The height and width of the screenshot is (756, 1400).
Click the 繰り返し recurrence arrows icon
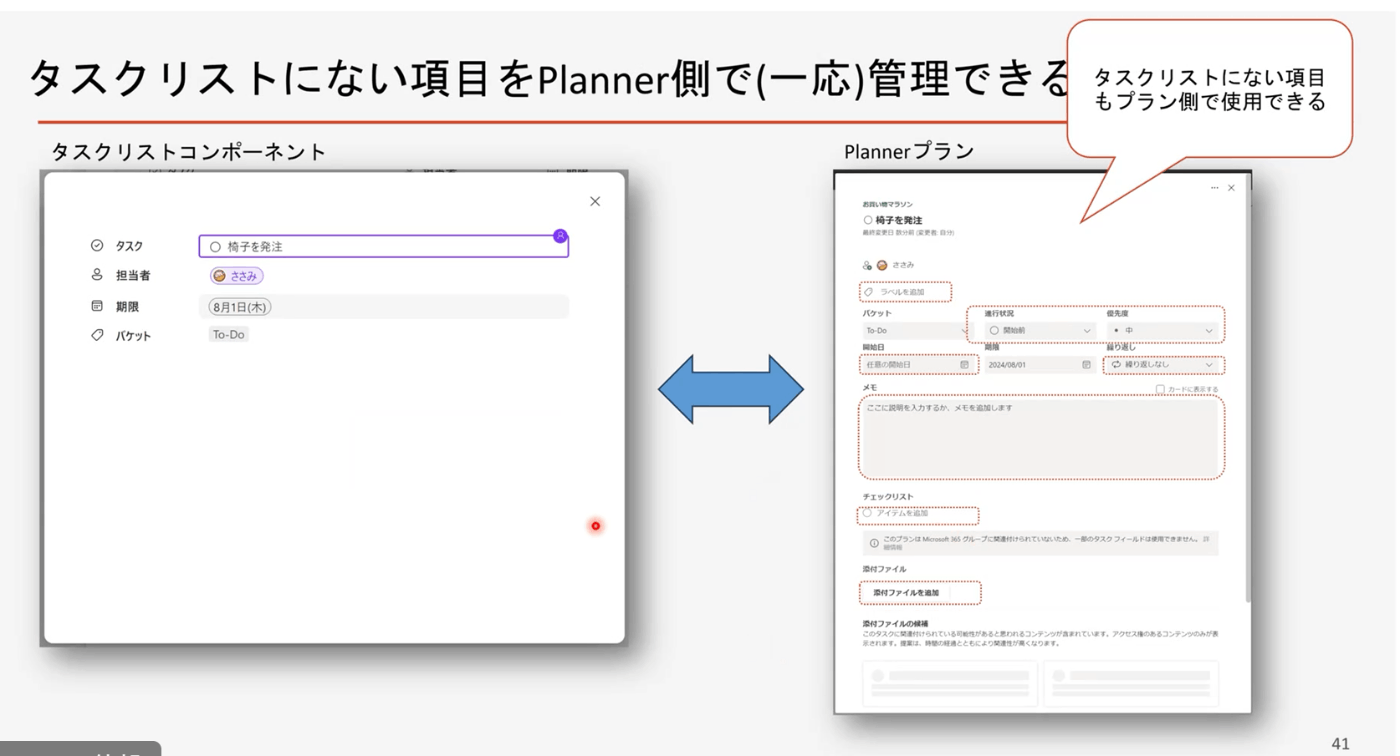(1116, 365)
